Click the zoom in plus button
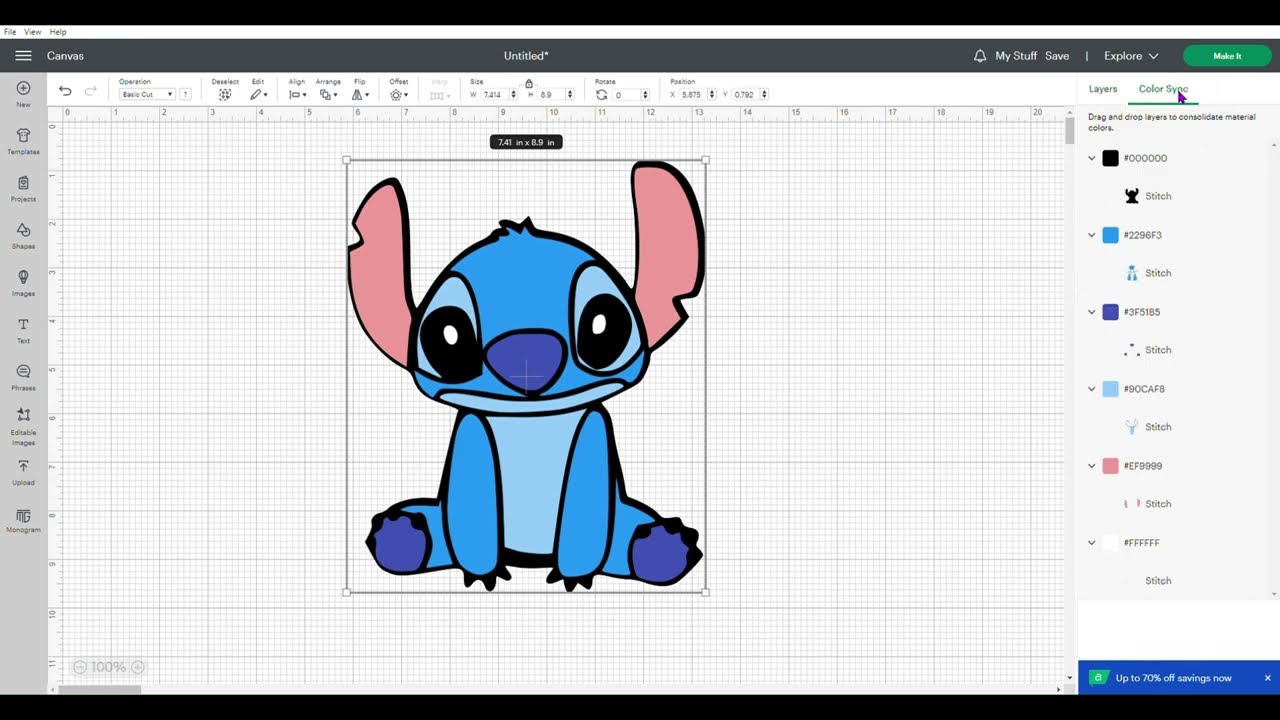 [x=138, y=667]
